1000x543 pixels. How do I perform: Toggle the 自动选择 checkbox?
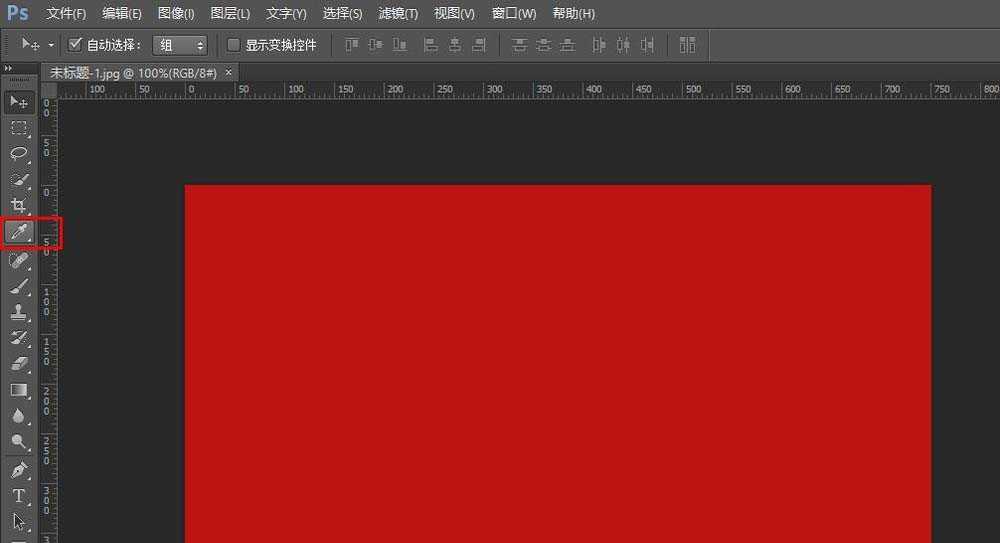click(75, 45)
